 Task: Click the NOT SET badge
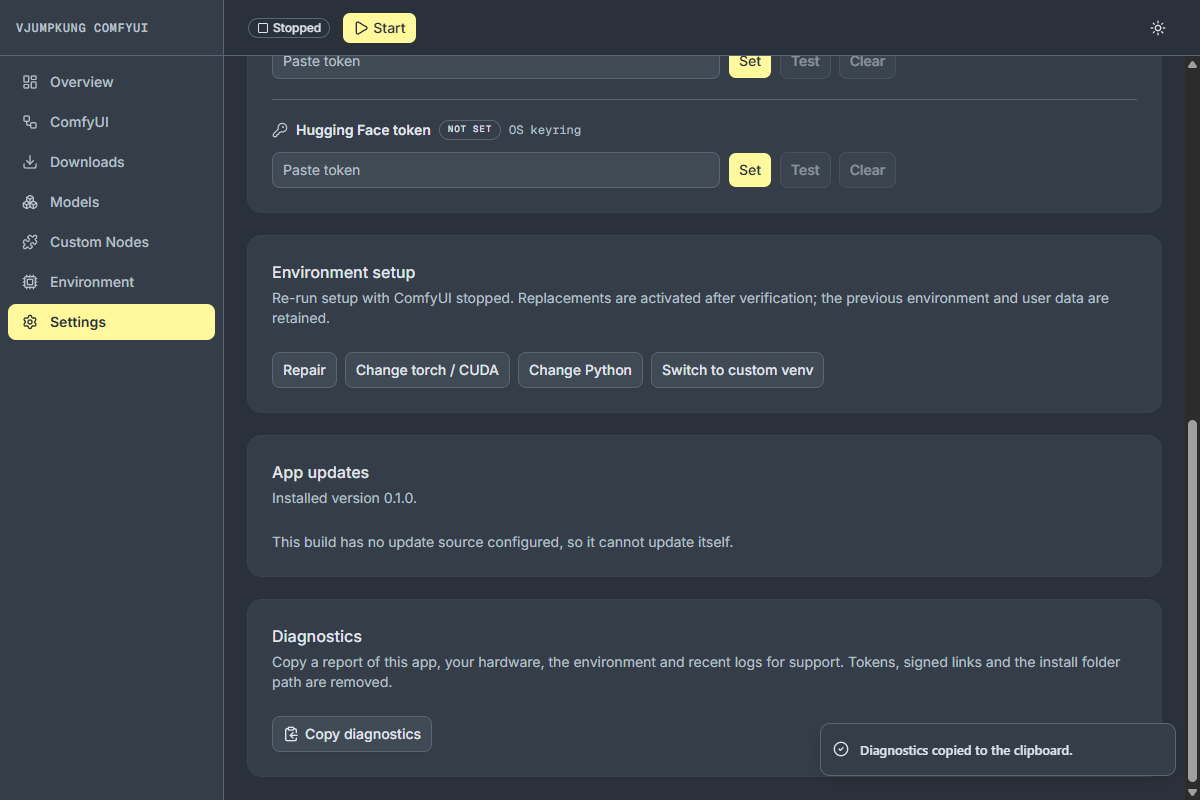(470, 130)
